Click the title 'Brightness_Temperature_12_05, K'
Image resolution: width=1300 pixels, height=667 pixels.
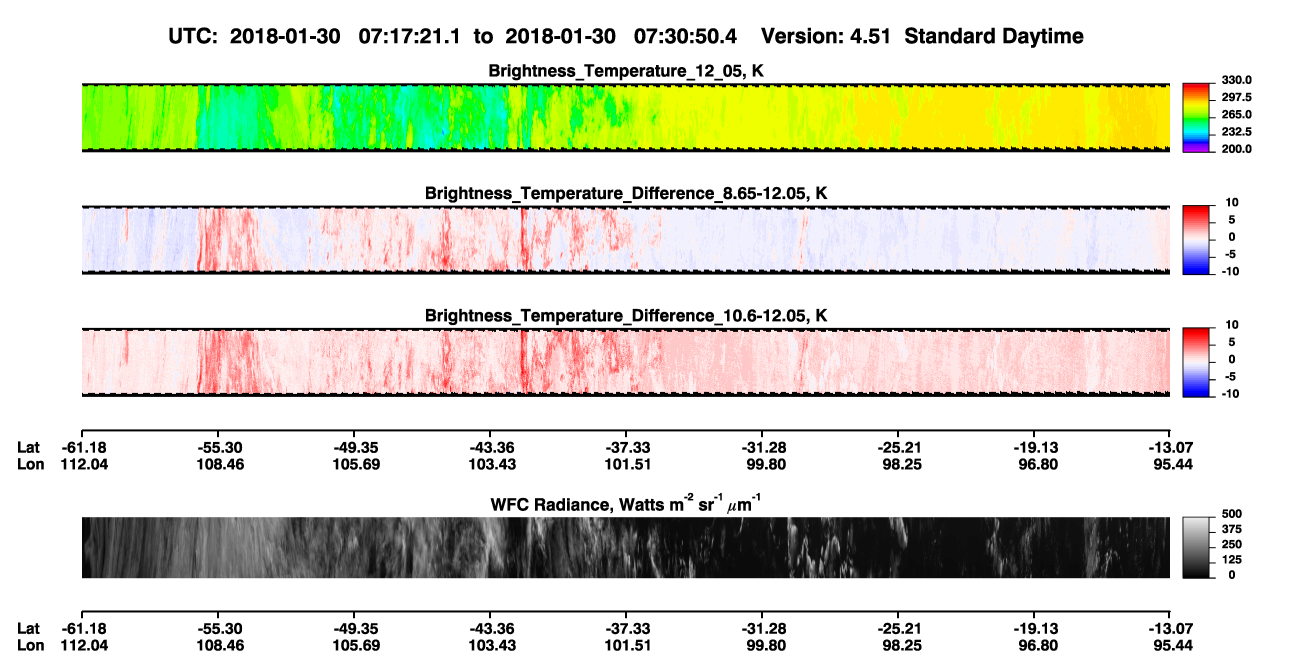pos(627,72)
